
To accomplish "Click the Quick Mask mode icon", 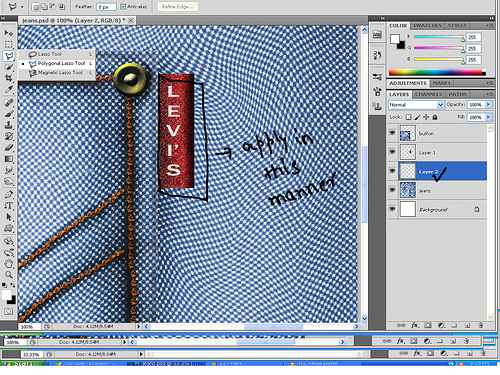I will coord(9,311).
